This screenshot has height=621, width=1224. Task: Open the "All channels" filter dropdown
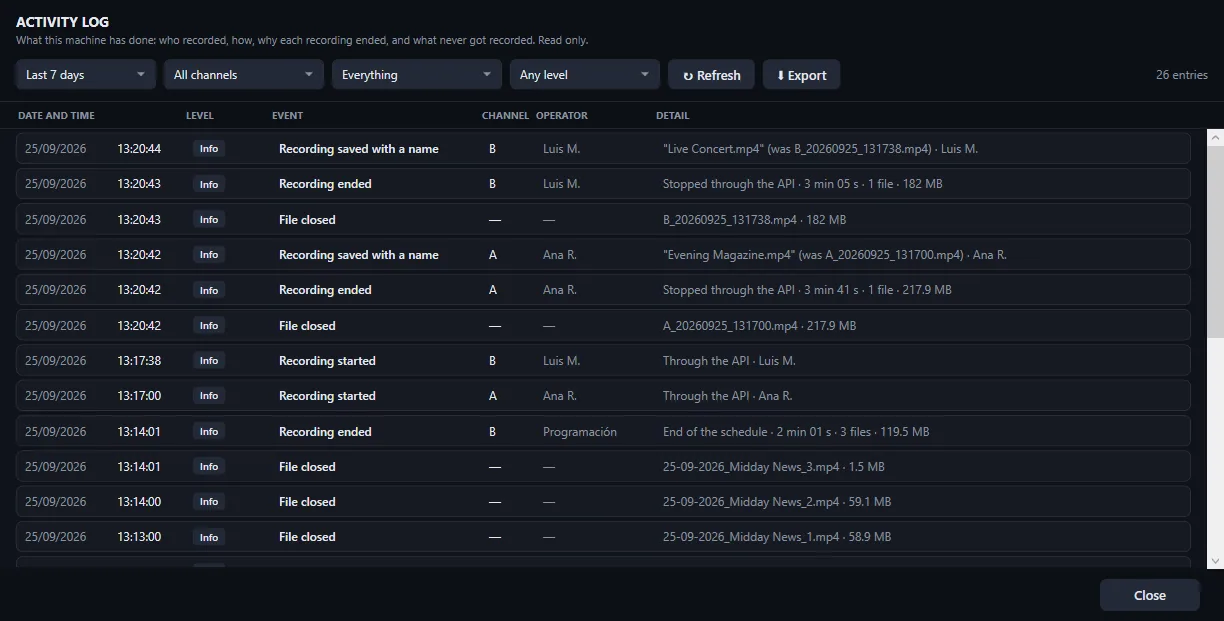[244, 75]
